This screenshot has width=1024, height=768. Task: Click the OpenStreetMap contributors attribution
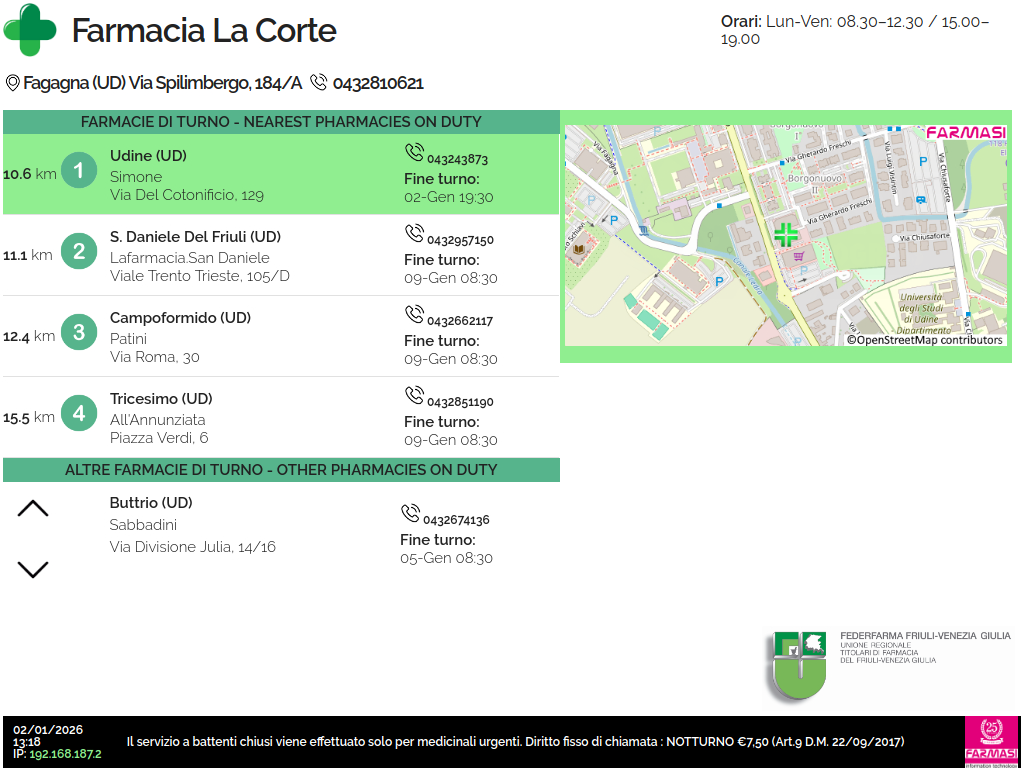pyautogui.click(x=924, y=340)
